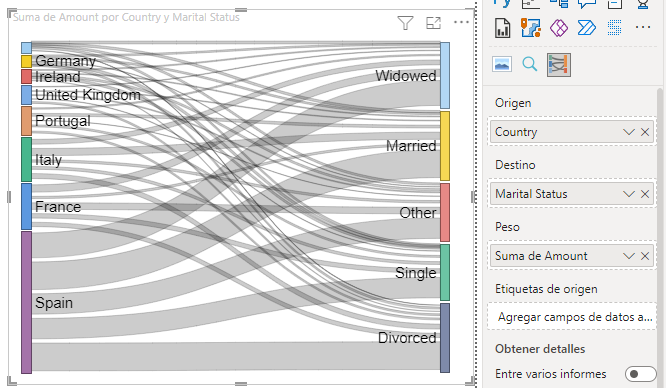Select the Married yellow destination node bar
This screenshot has height=388, width=666.
click(445, 146)
